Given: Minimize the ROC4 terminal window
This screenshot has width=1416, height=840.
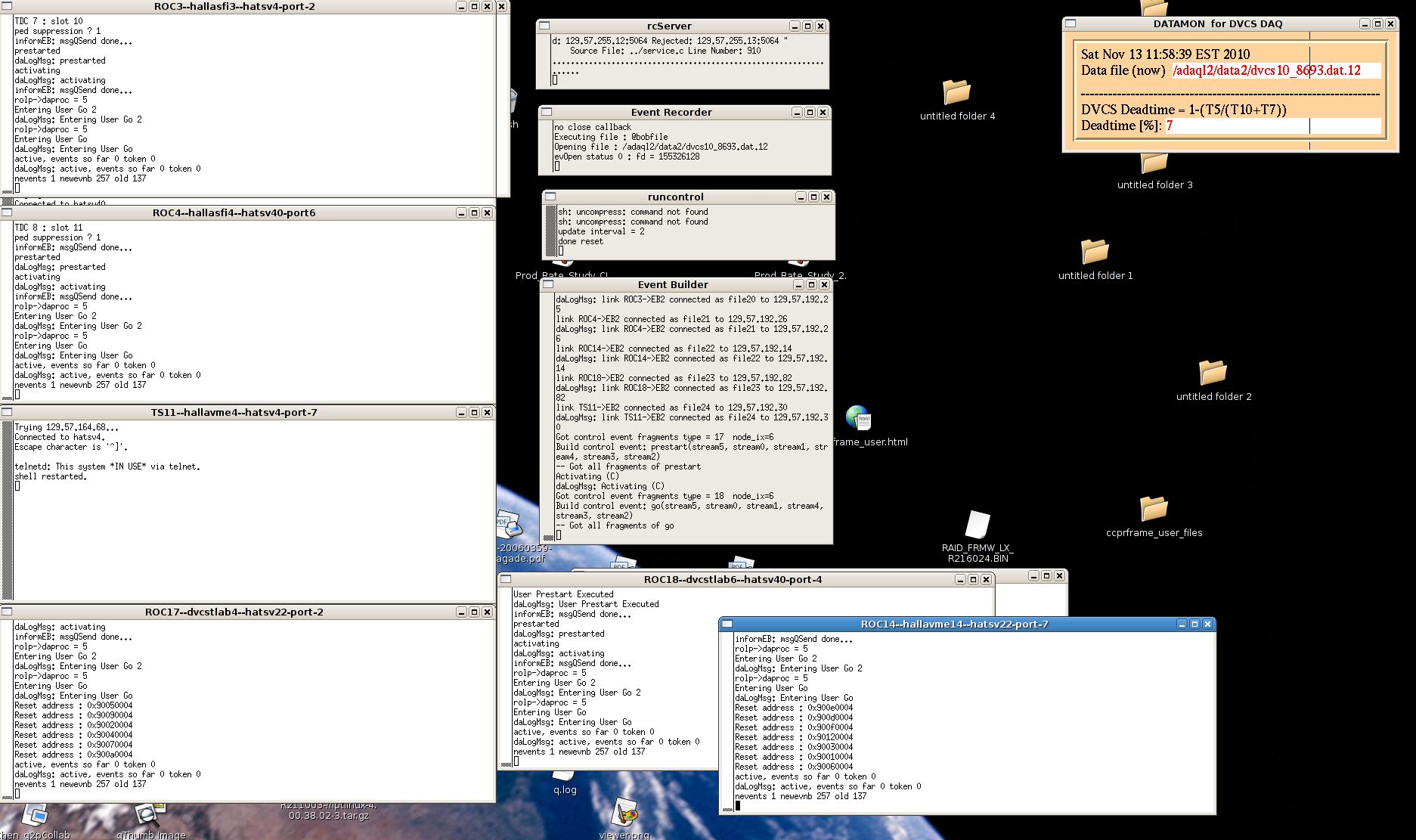Looking at the screenshot, I should [x=461, y=212].
